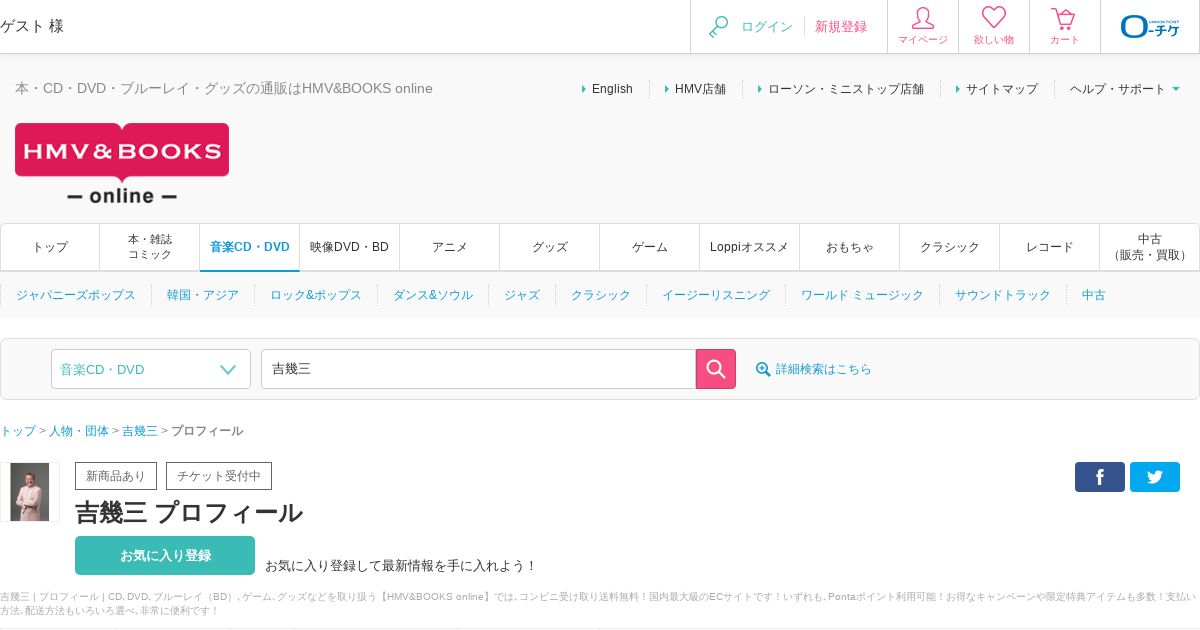Open ジャズ genre link

[x=522, y=295]
